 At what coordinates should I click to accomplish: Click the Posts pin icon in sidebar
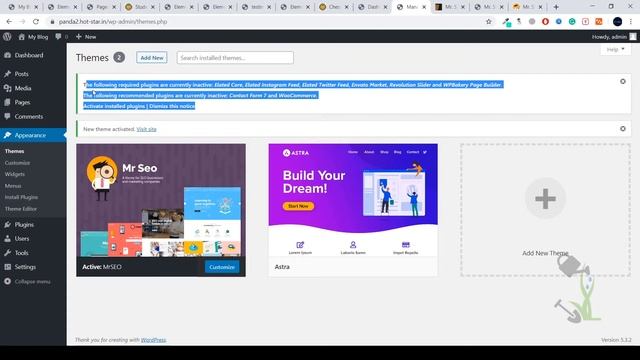click(x=7, y=74)
